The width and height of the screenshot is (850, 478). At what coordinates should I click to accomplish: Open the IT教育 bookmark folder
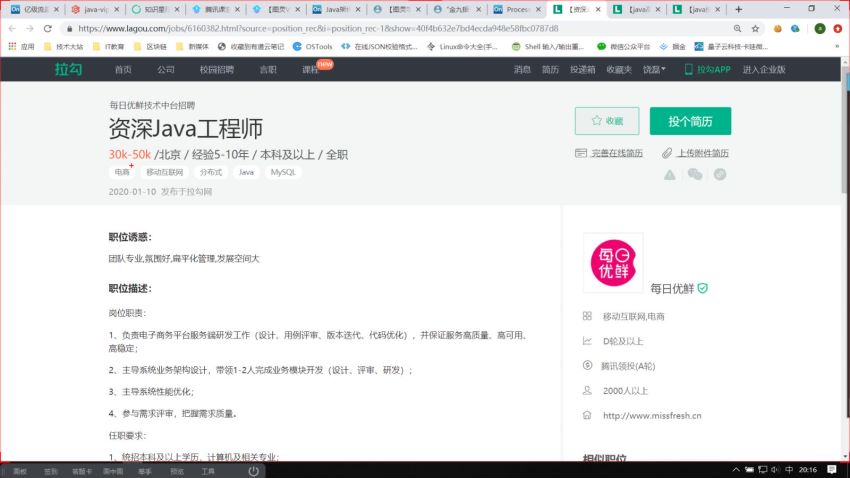(108, 47)
